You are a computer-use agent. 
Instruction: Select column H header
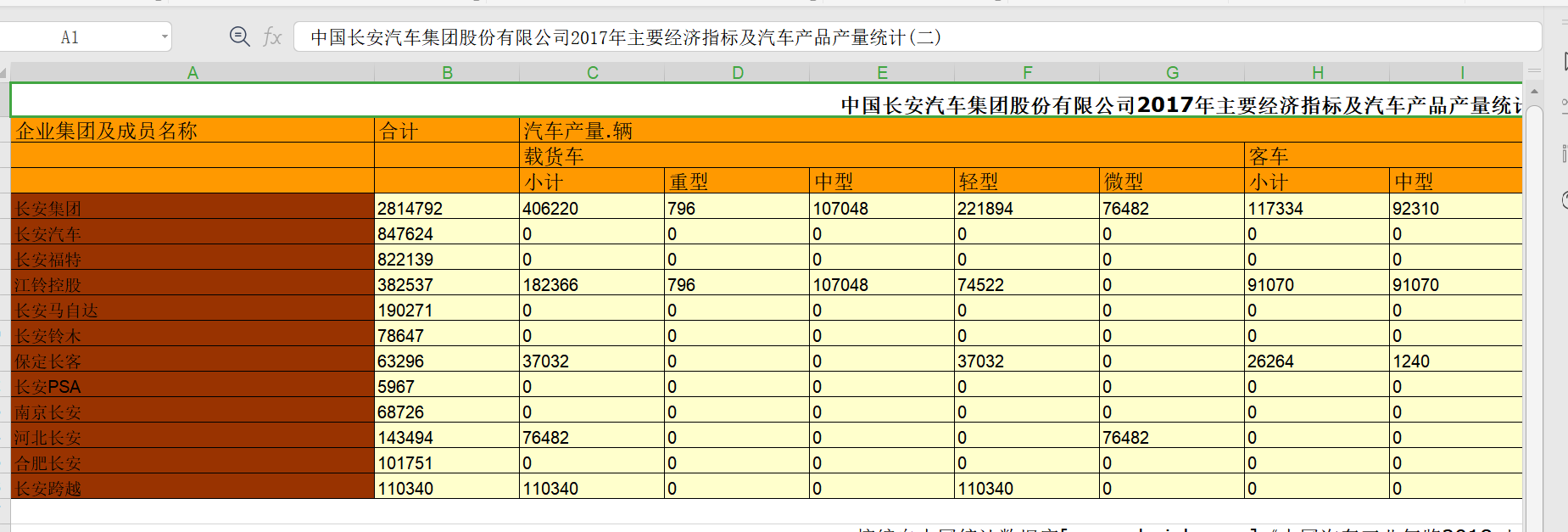tap(1317, 73)
